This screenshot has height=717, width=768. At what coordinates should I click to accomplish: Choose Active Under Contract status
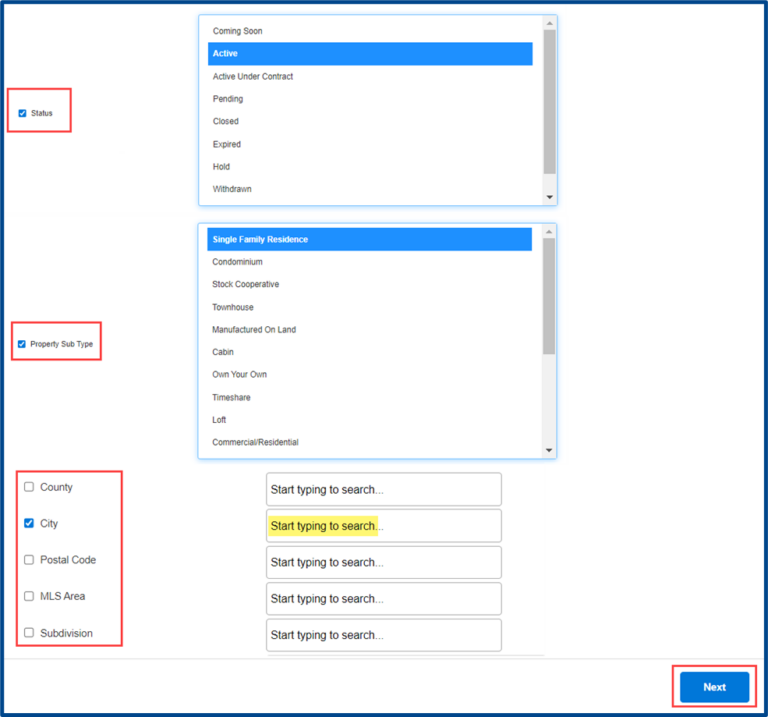(253, 76)
